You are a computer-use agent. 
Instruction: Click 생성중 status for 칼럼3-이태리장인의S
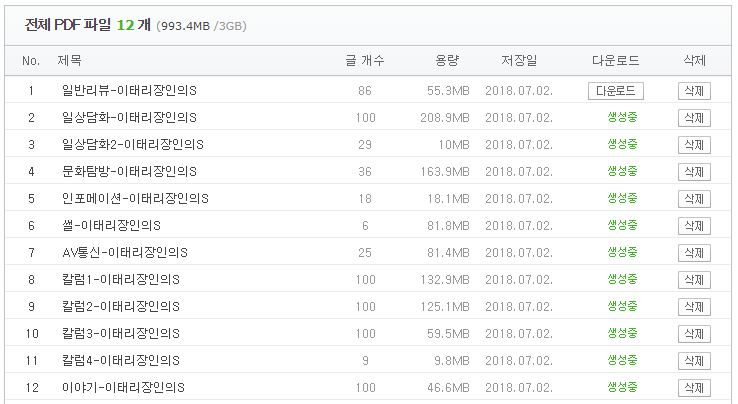622,333
